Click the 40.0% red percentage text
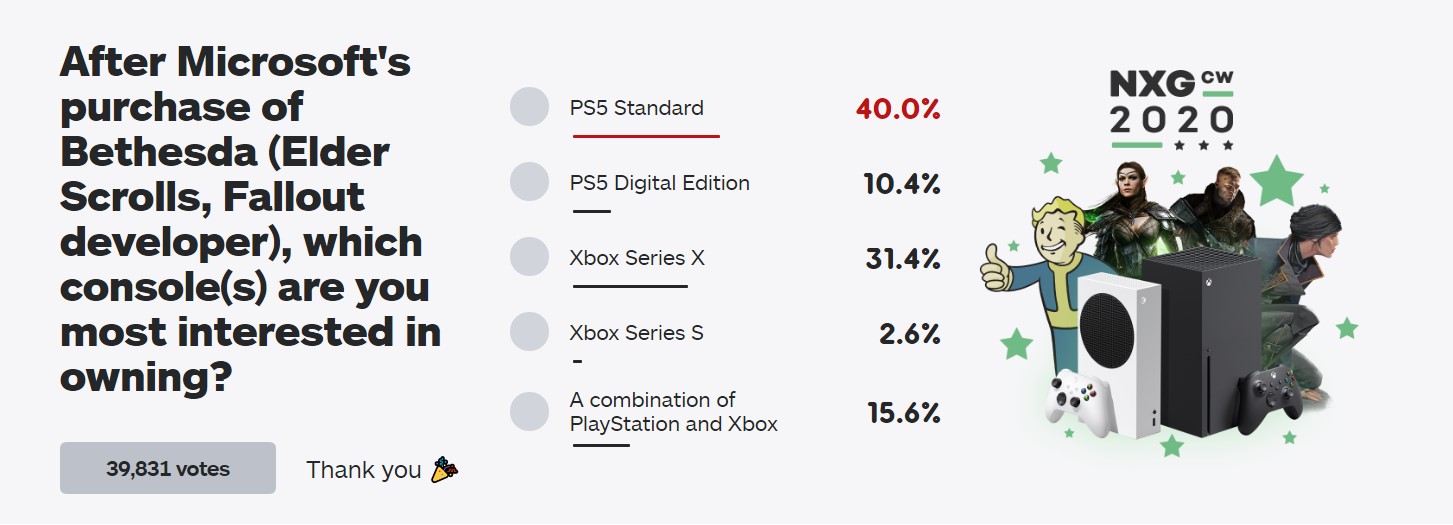 898,109
